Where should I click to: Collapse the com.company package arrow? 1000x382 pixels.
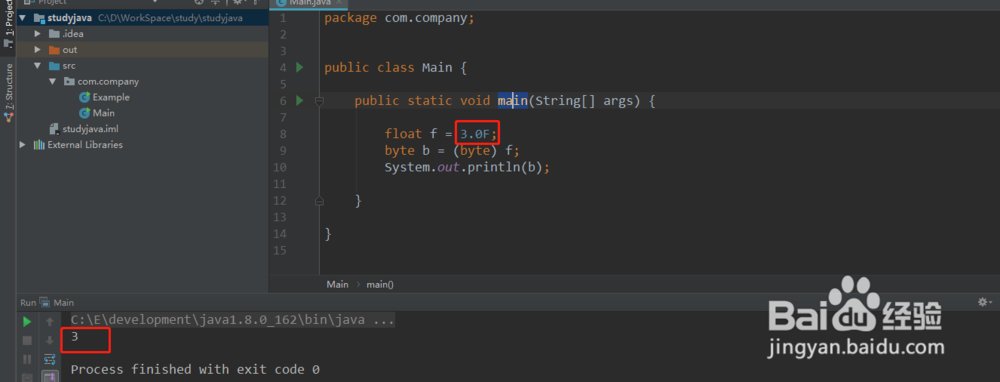(x=53, y=82)
